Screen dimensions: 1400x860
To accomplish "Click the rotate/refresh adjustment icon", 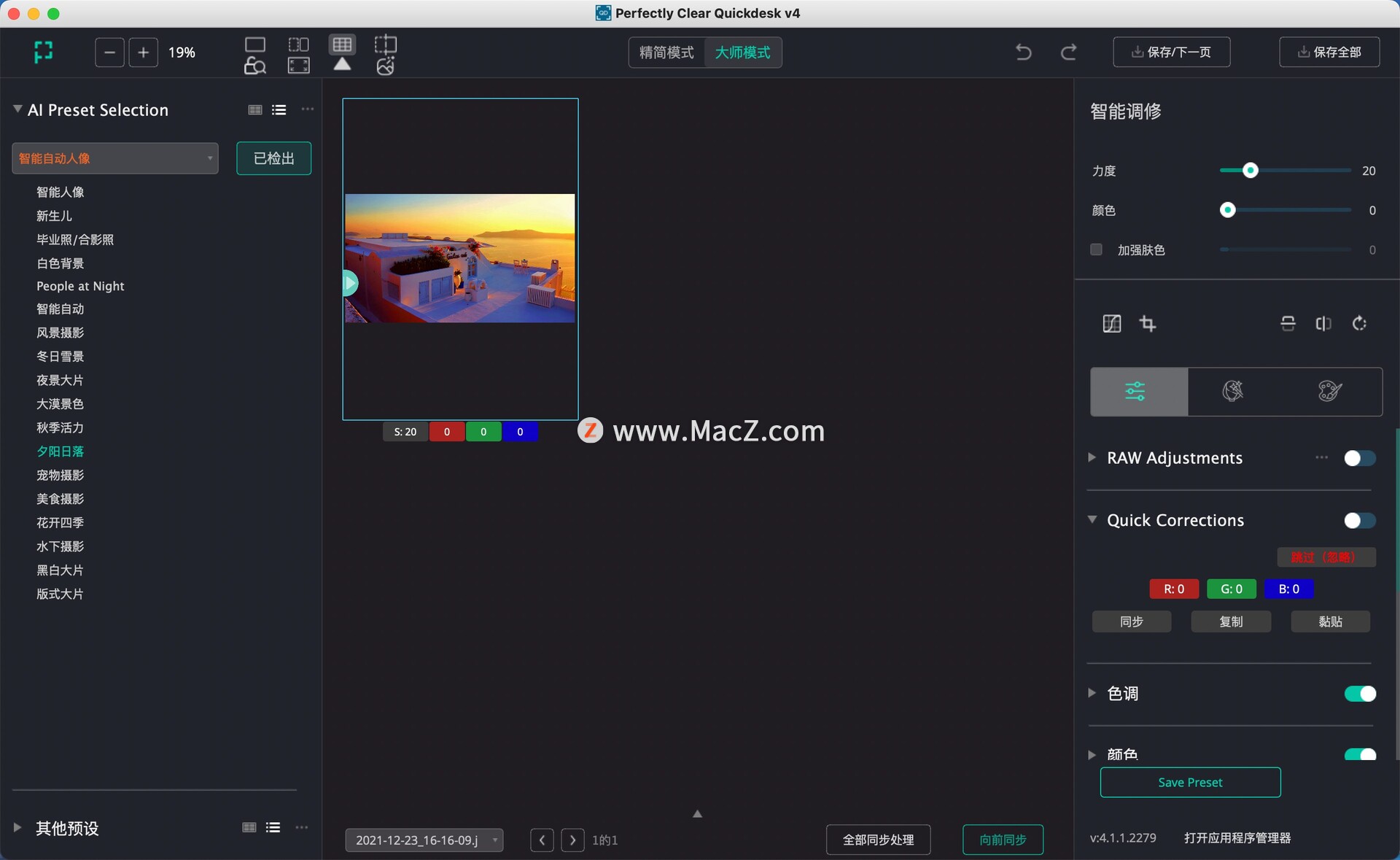I will click(1358, 323).
